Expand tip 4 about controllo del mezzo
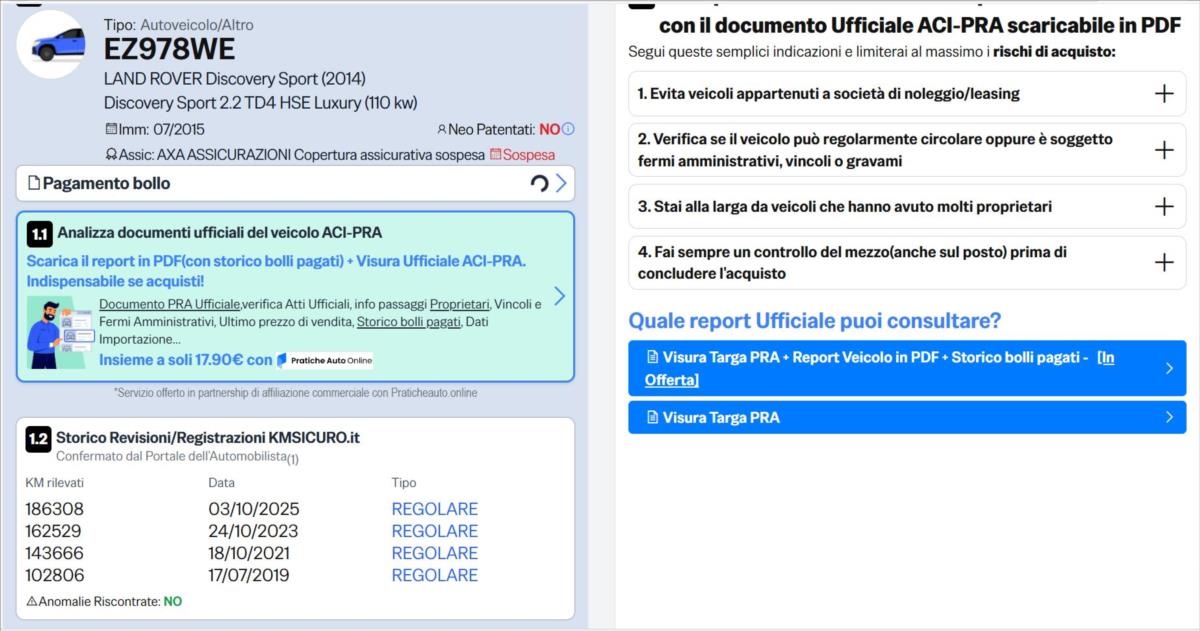The width and height of the screenshot is (1200, 631). point(1163,263)
